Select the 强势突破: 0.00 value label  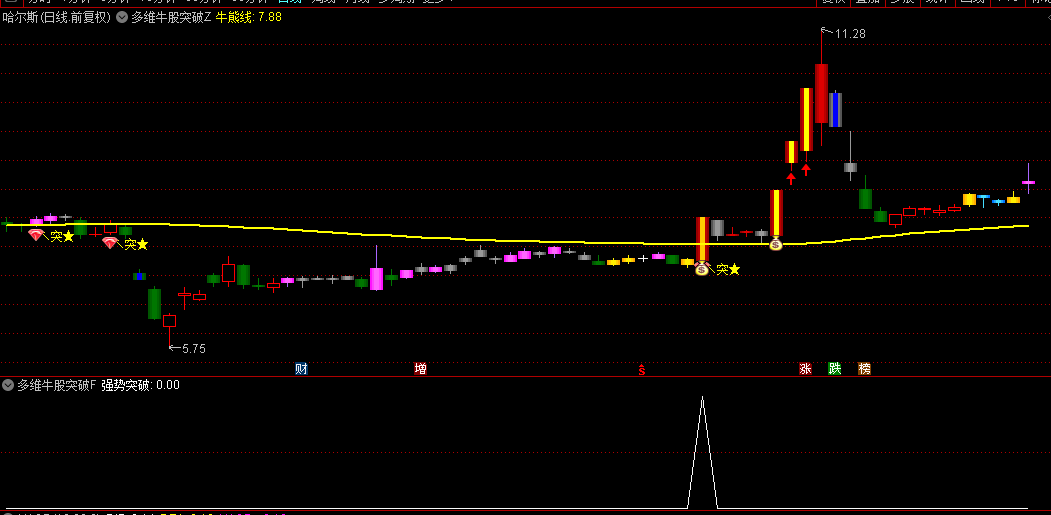pos(141,385)
